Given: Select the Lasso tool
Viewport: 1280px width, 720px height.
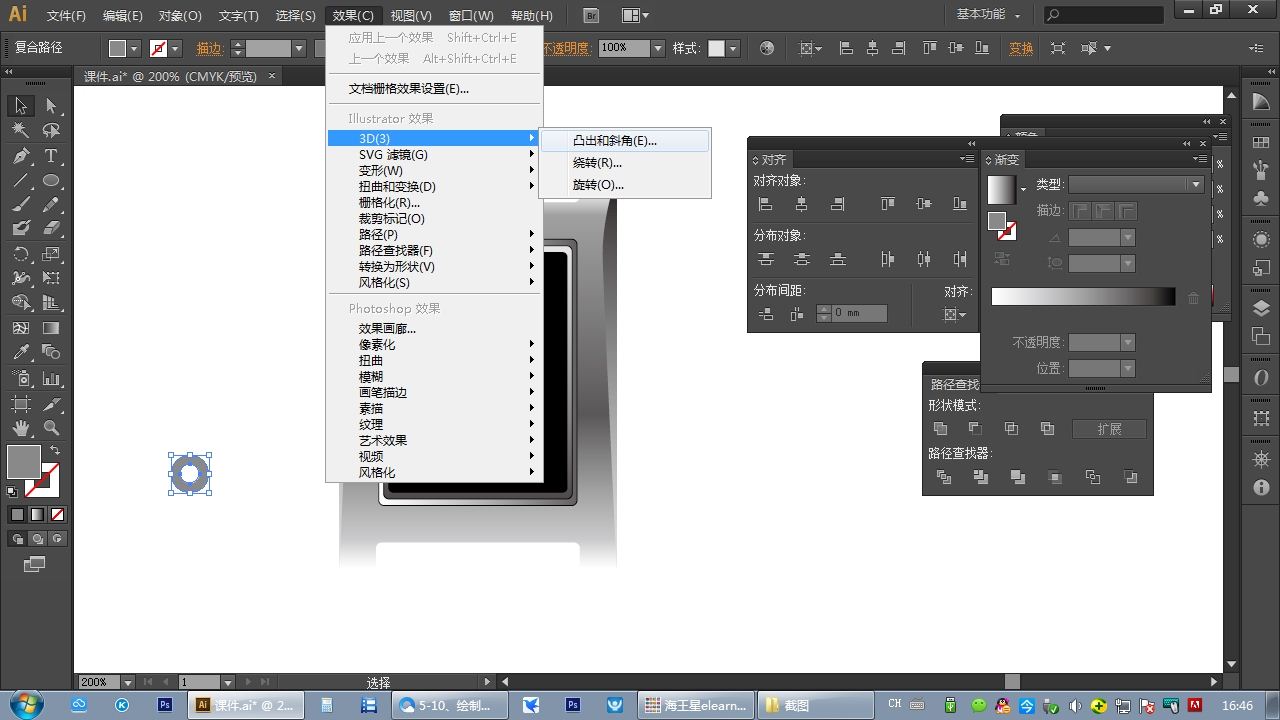Looking at the screenshot, I should pyautogui.click(x=51, y=131).
